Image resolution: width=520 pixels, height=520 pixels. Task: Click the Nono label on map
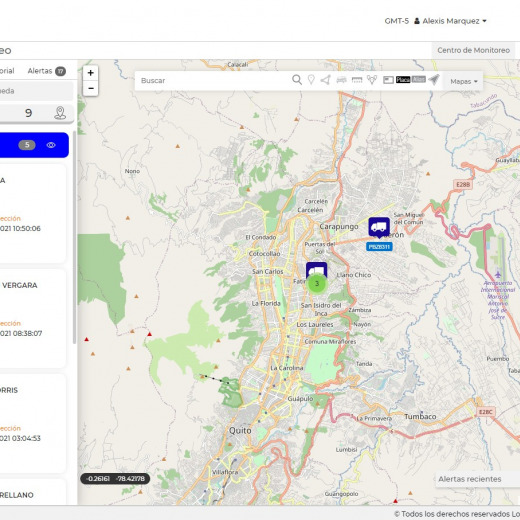pos(132,171)
